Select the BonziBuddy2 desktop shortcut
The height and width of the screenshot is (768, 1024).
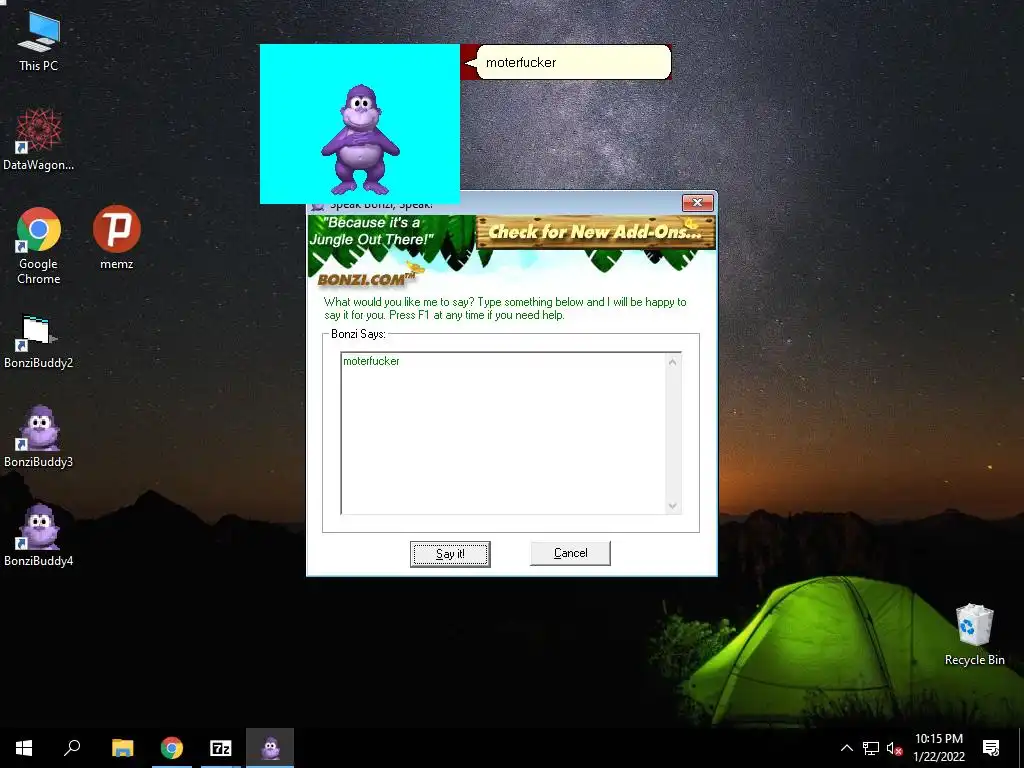[x=39, y=342]
